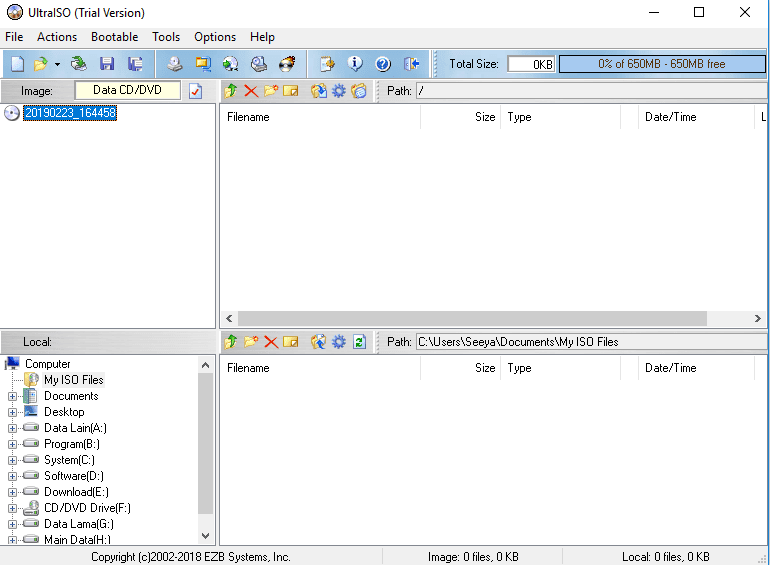Viewport: 770px width, 565px height.
Task: Click the blue question mark Help icon
Action: [x=383, y=64]
